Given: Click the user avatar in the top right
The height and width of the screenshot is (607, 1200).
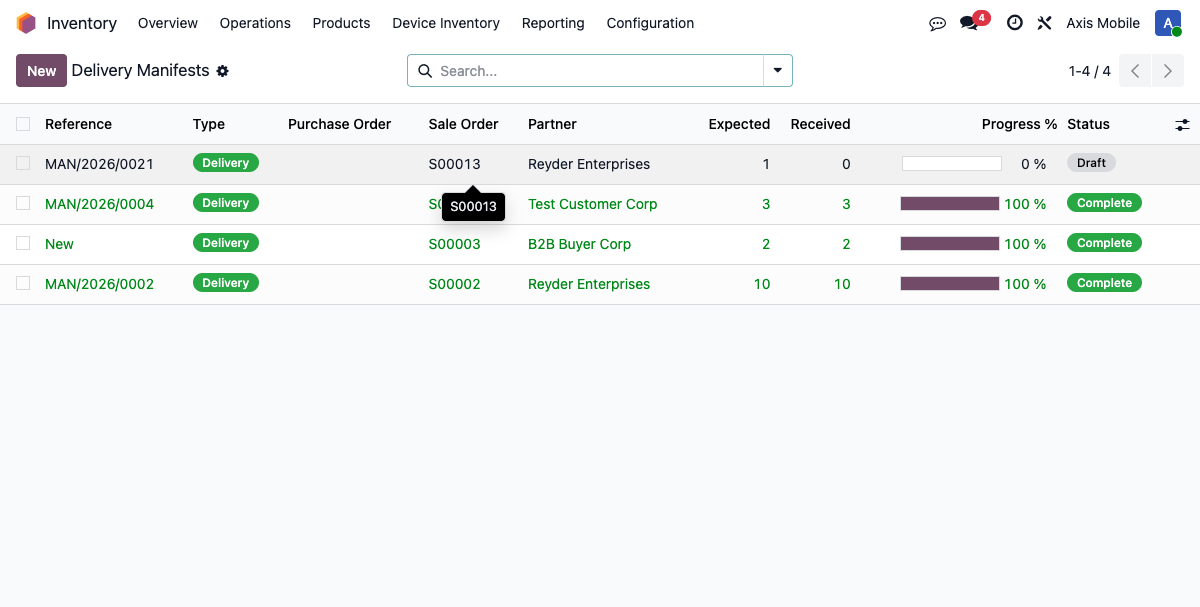Looking at the screenshot, I should (x=1167, y=23).
